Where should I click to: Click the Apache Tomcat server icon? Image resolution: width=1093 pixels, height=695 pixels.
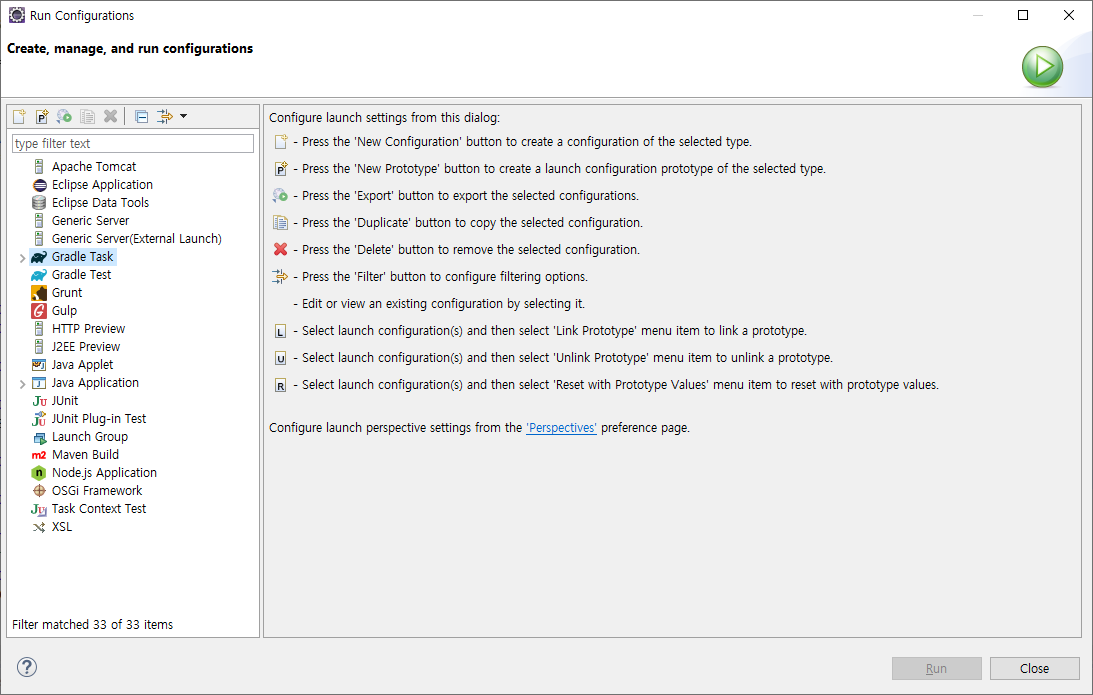click(x=39, y=167)
